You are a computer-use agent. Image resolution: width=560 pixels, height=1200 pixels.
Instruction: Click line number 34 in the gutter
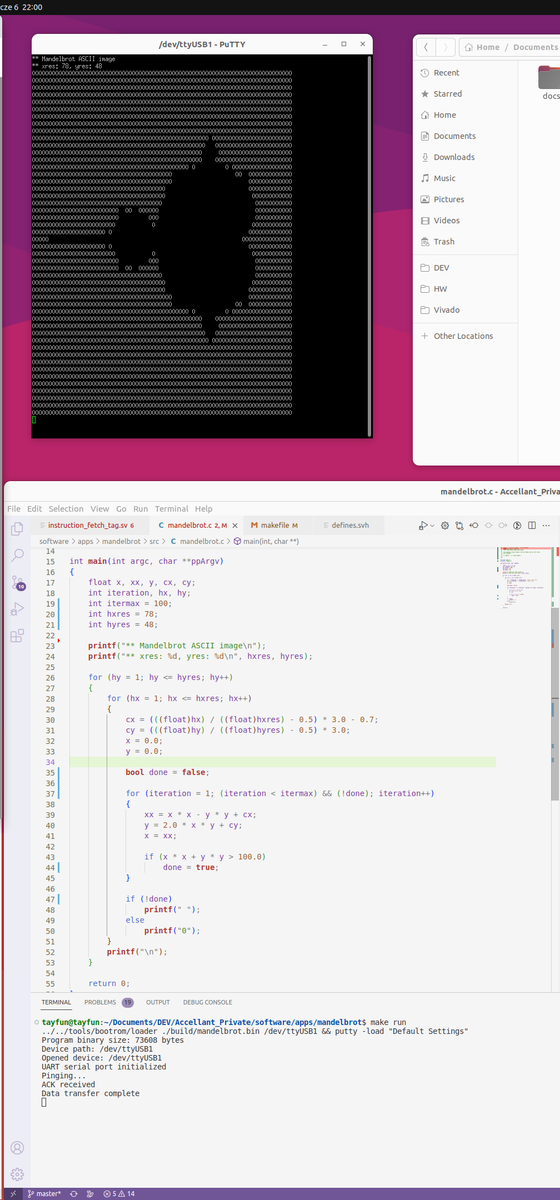pos(50,762)
